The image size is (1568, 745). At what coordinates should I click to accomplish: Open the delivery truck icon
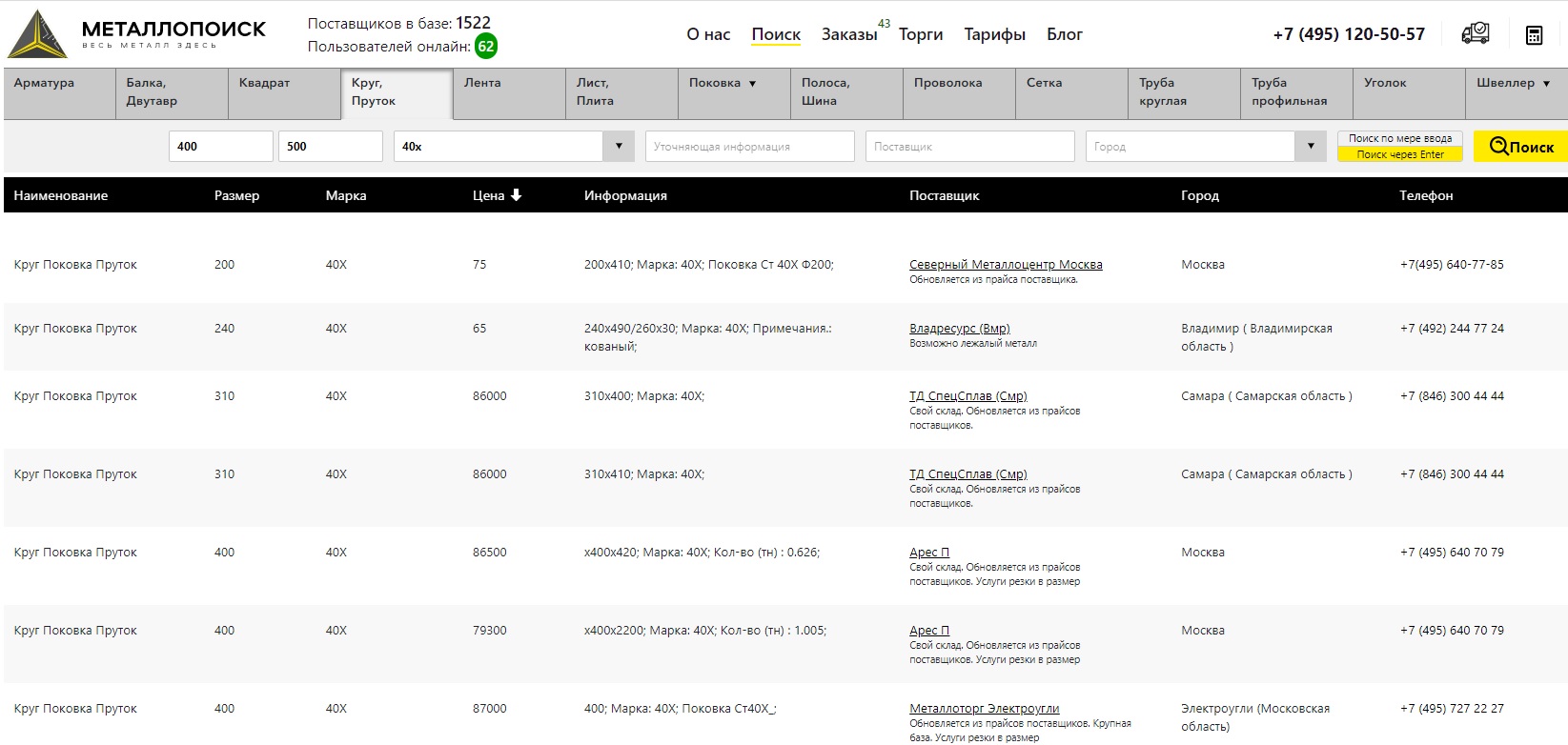[1476, 34]
